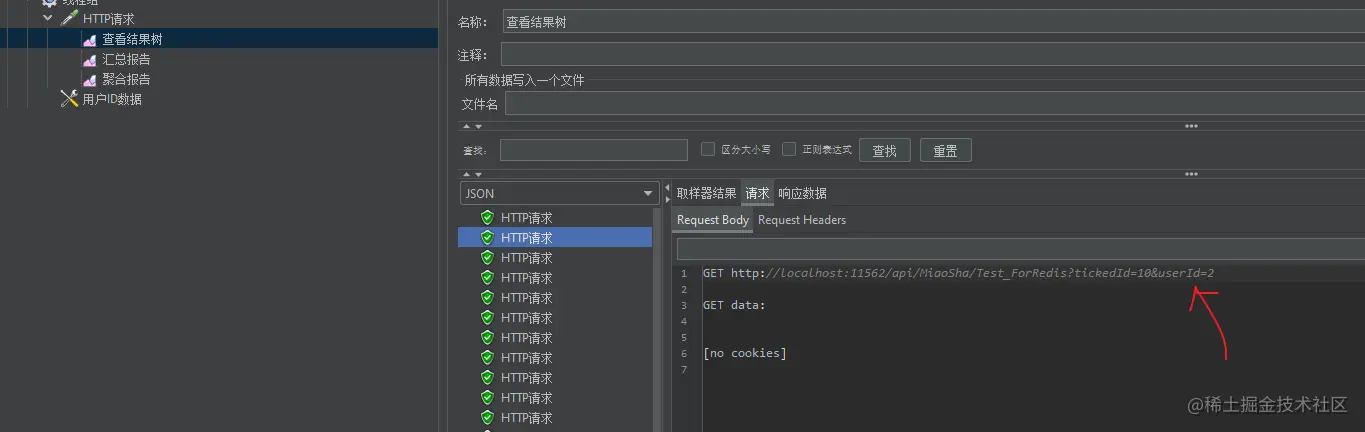The width and height of the screenshot is (1365, 432).
Task: Open the Request Body tab
Action: coord(713,220)
